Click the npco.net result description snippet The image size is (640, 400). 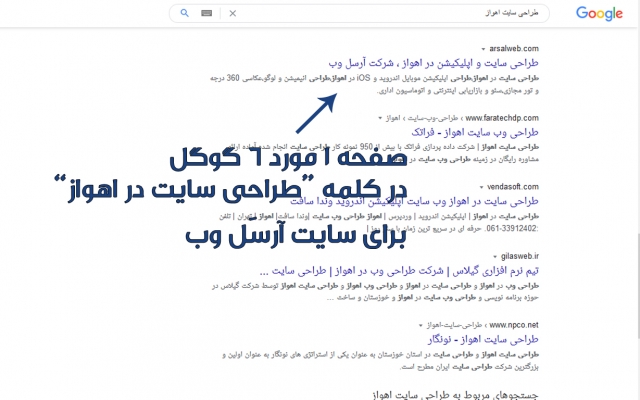coord(380,361)
